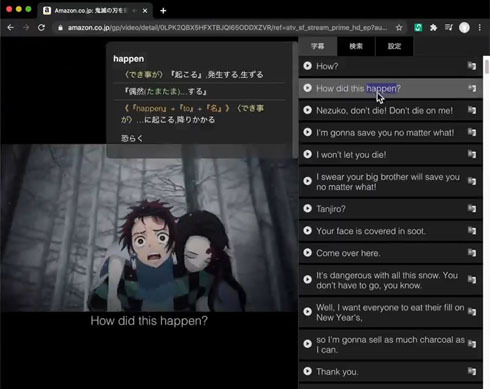Play the "Nezuko, don't die!" subtitle line

[x=307, y=110]
